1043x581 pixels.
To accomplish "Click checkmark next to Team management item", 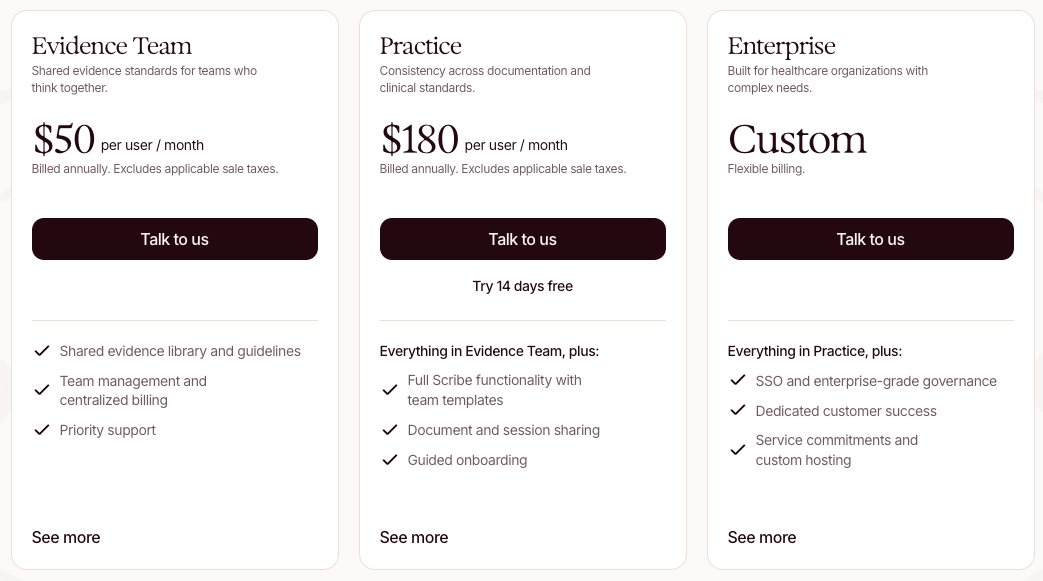I will click(42, 390).
